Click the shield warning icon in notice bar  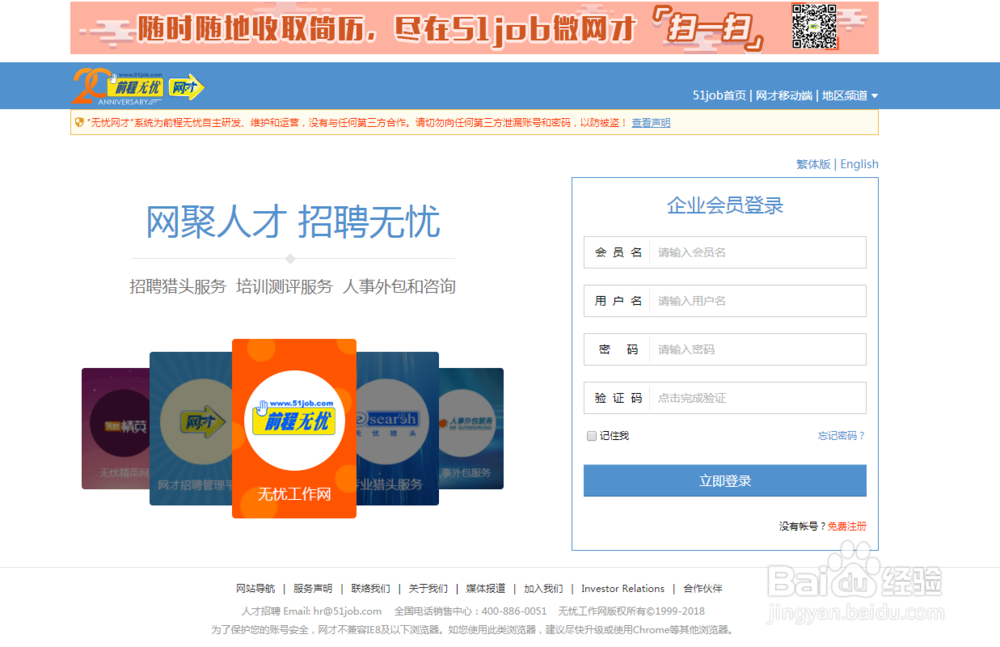(x=79, y=123)
